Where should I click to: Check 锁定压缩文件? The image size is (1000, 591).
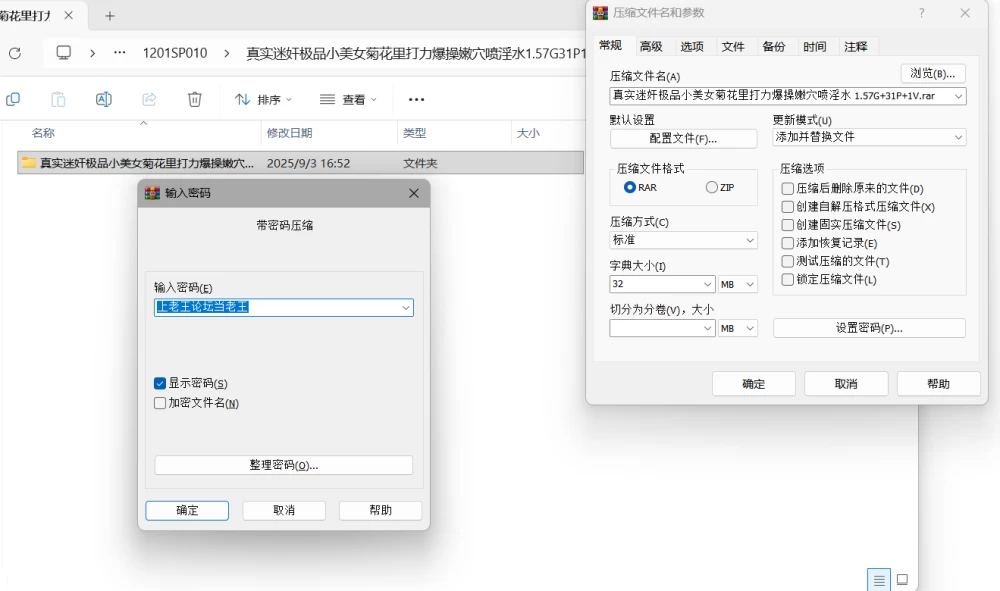(x=788, y=279)
